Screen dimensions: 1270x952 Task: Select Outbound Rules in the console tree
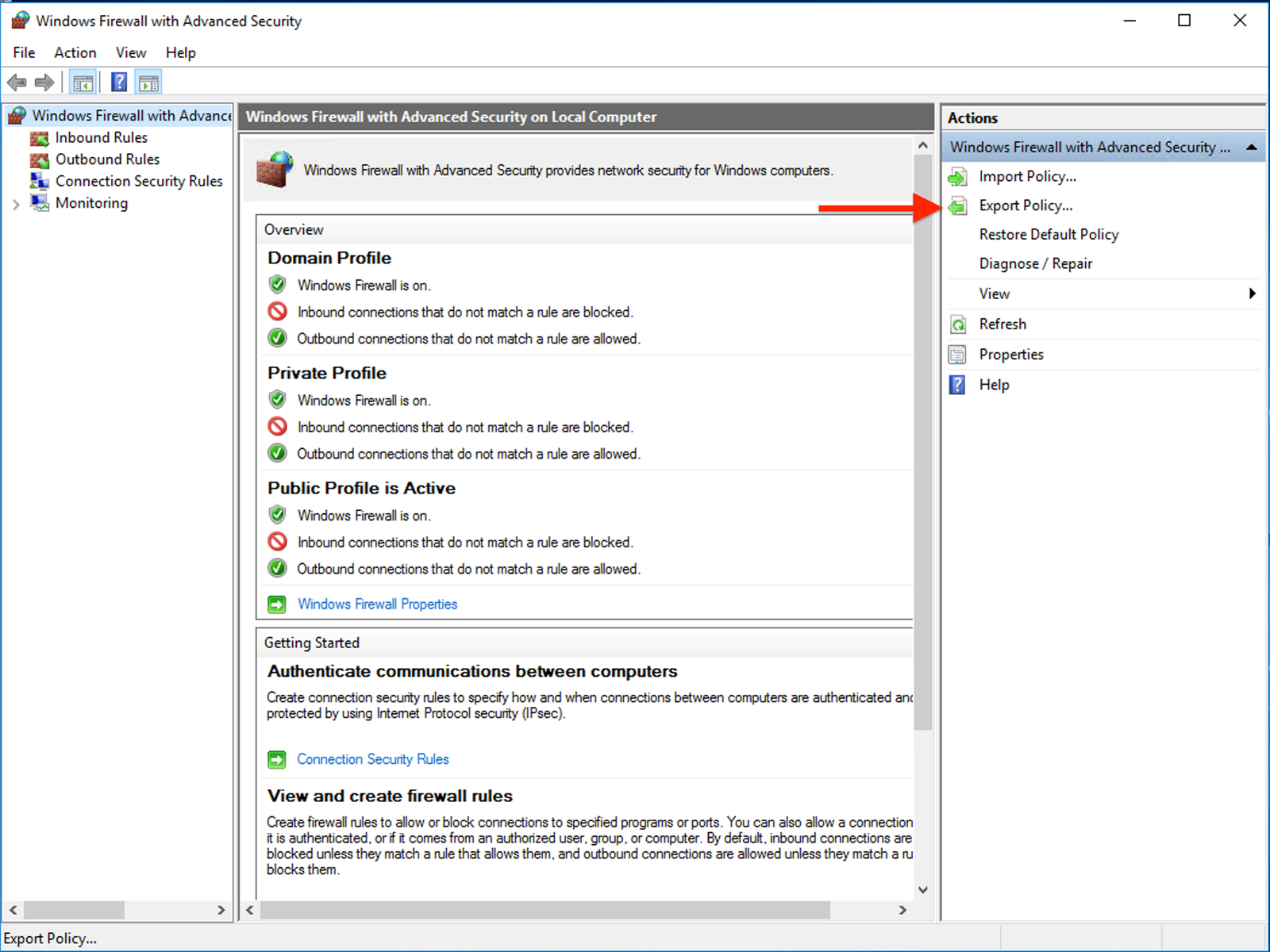[x=107, y=159]
